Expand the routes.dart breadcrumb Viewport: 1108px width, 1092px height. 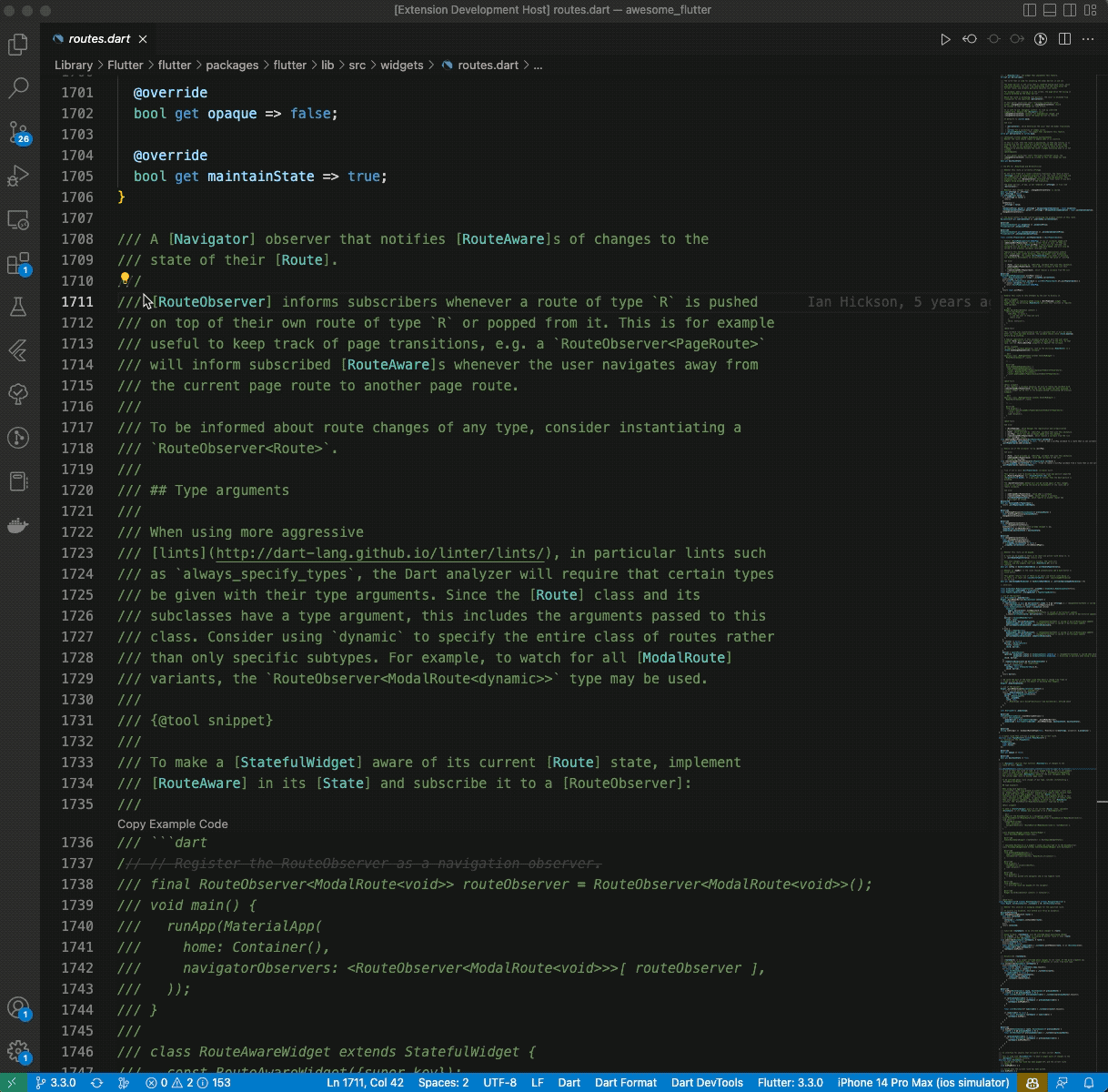pyautogui.click(x=480, y=65)
